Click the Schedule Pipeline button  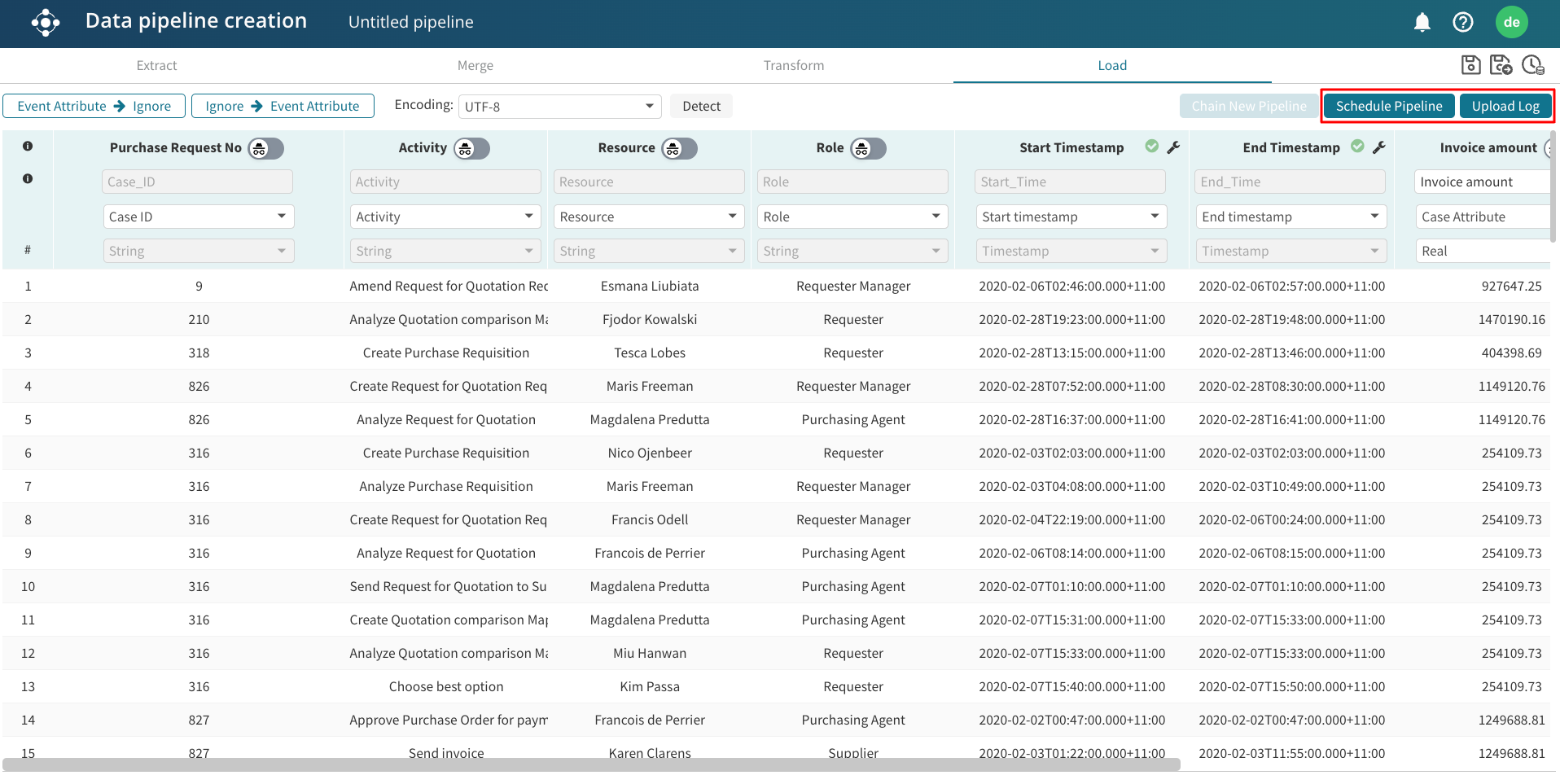1388,106
